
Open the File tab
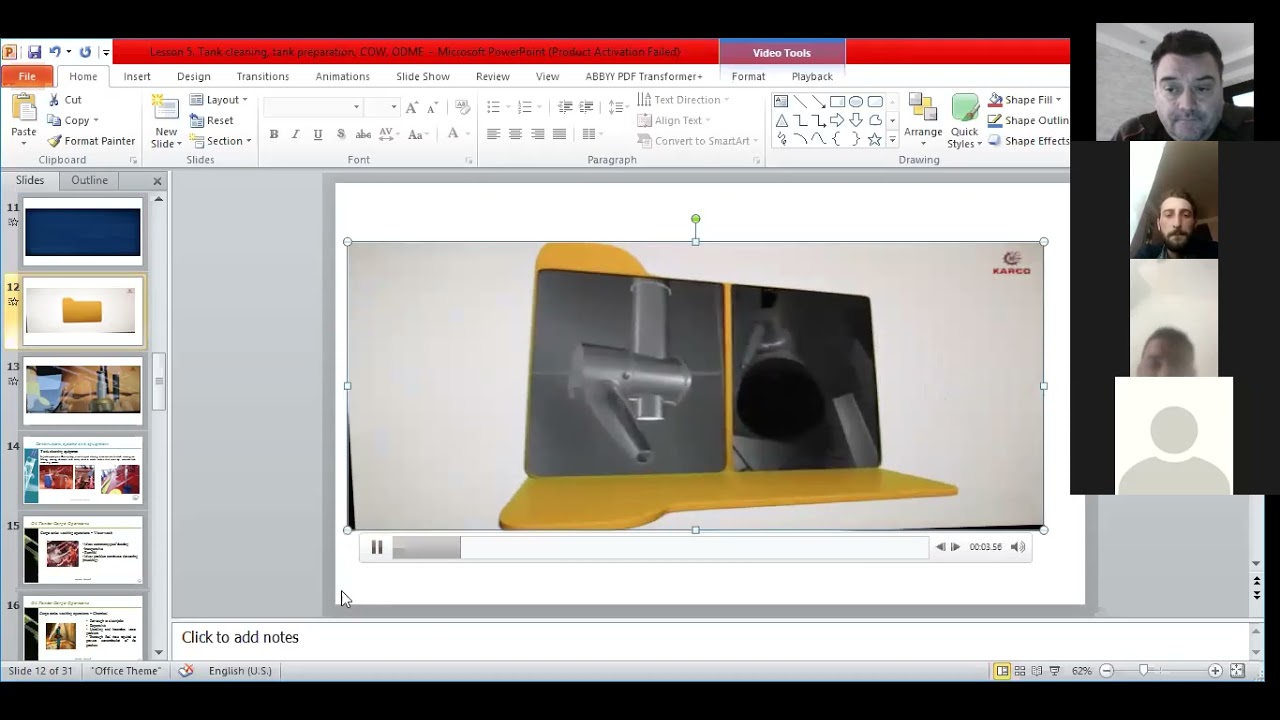[x=27, y=76]
